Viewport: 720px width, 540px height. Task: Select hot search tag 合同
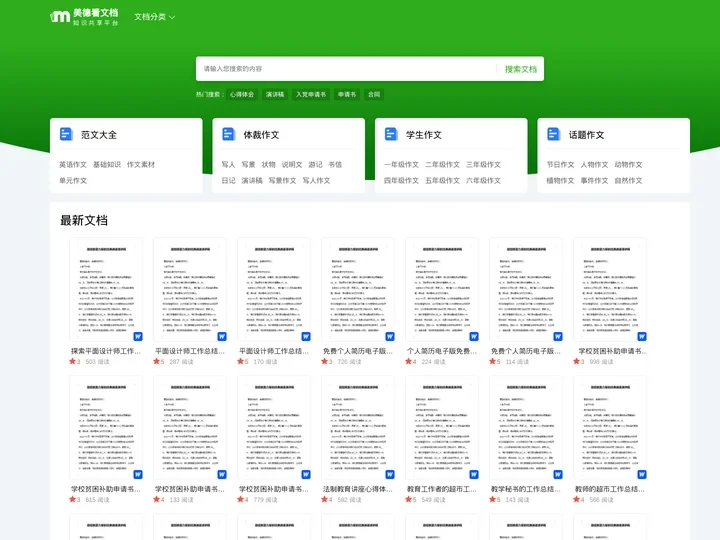(x=374, y=94)
